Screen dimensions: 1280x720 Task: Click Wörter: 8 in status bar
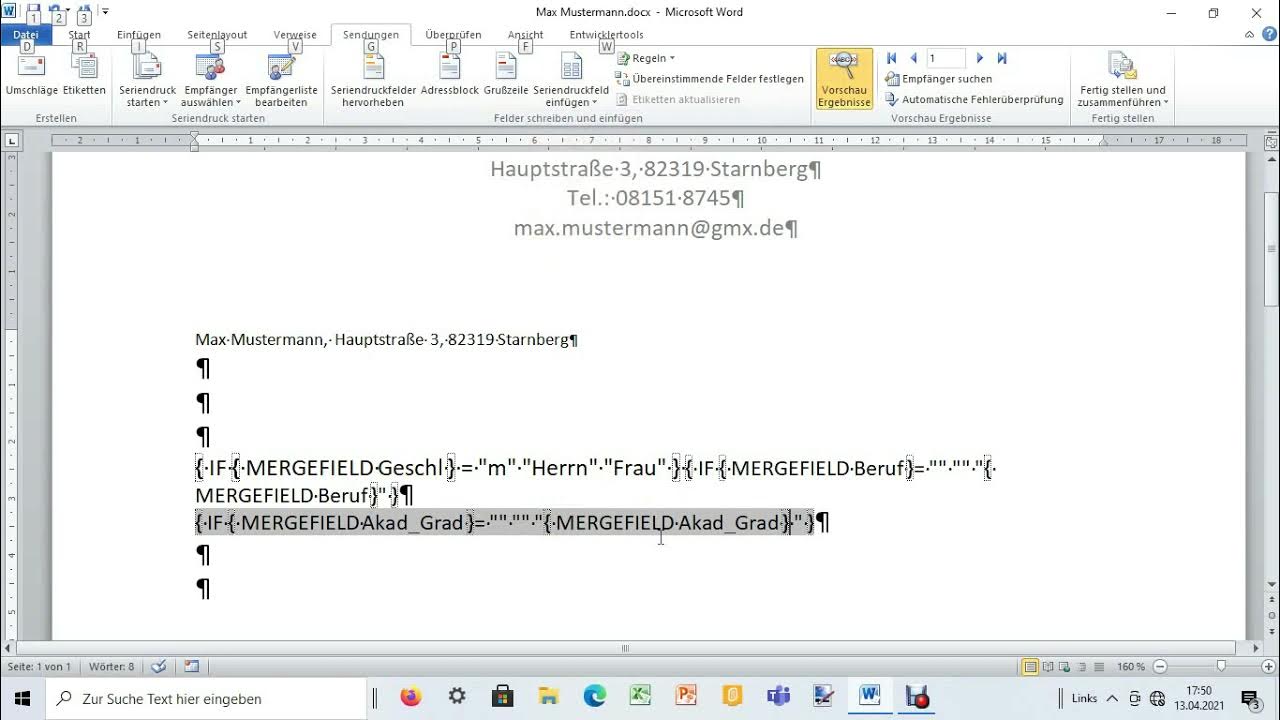coord(111,666)
